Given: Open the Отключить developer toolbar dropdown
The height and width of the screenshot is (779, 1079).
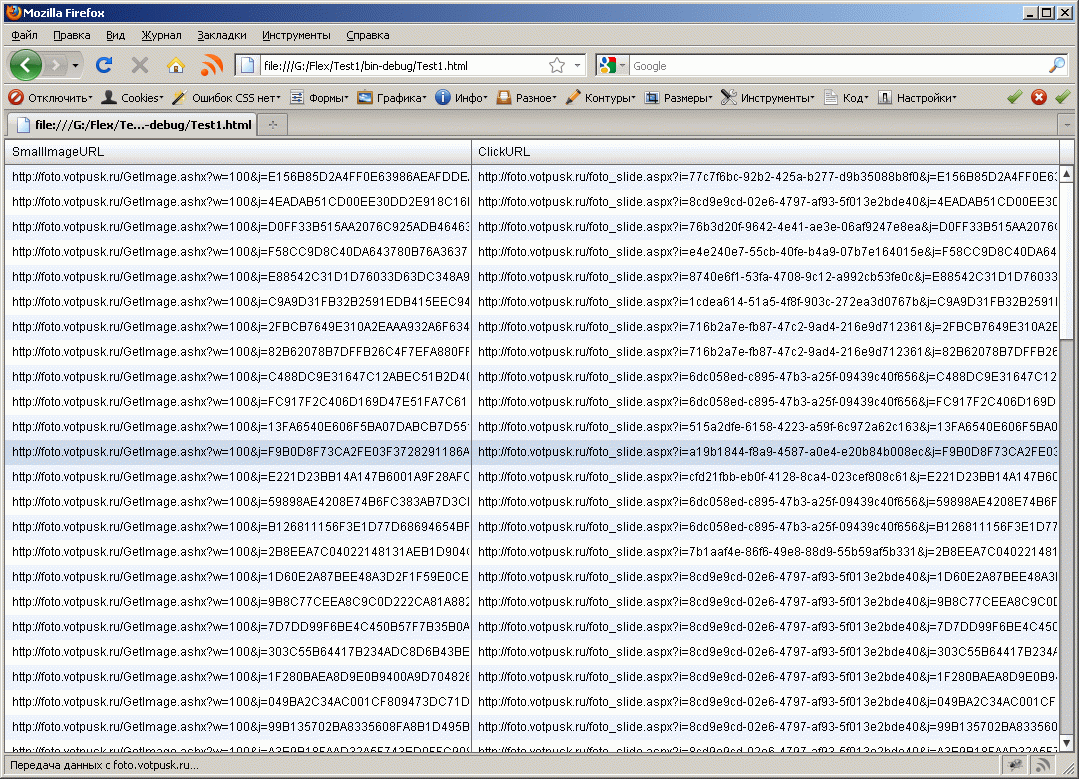Looking at the screenshot, I should coord(50,98).
